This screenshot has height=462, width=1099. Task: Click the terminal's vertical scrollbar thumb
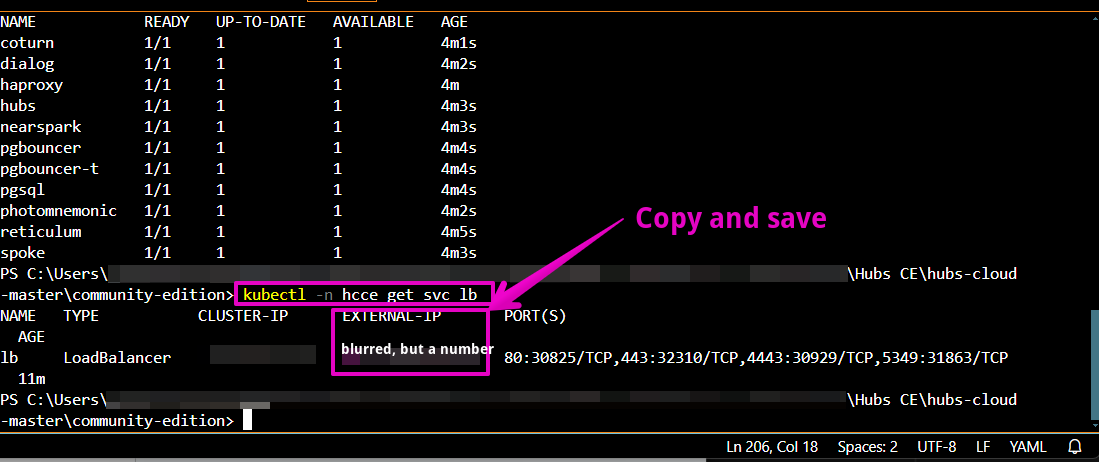pos(1094,366)
